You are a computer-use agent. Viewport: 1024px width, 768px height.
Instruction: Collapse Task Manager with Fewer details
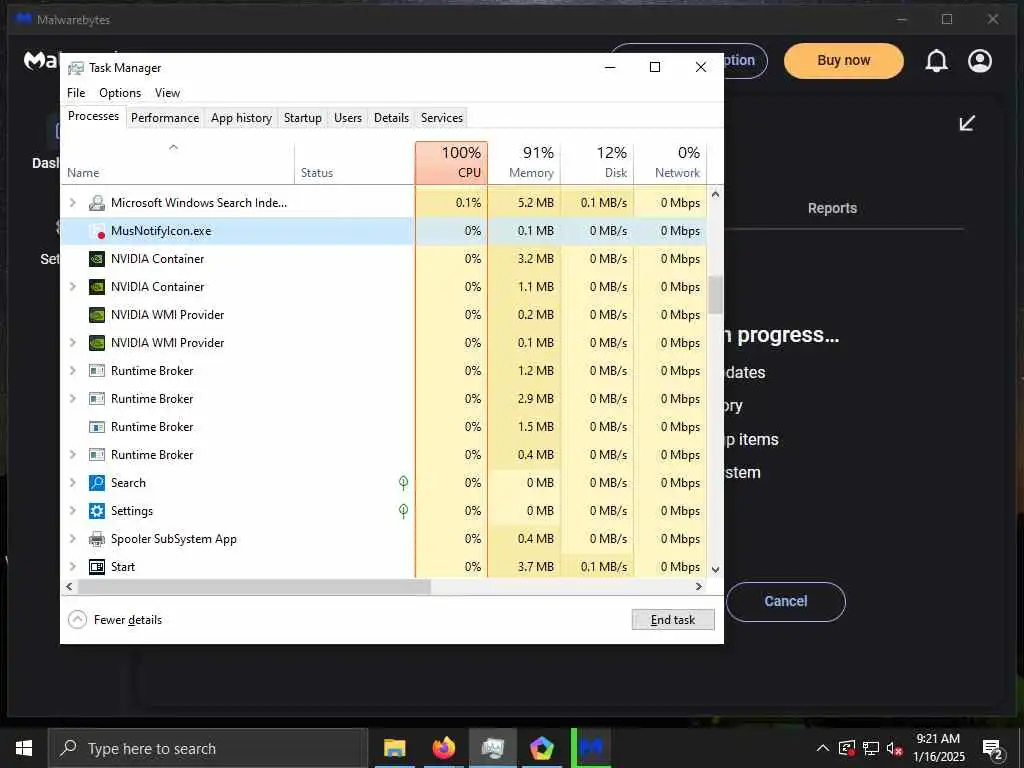coord(115,620)
